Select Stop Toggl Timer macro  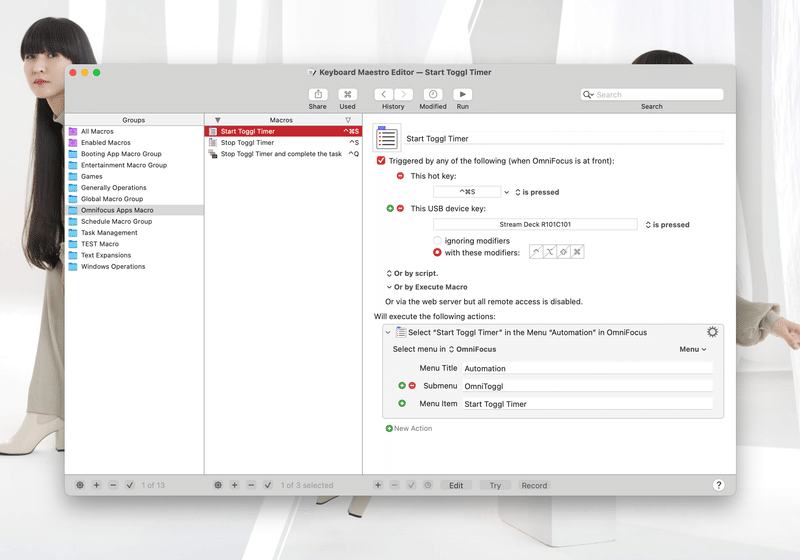tap(284, 143)
